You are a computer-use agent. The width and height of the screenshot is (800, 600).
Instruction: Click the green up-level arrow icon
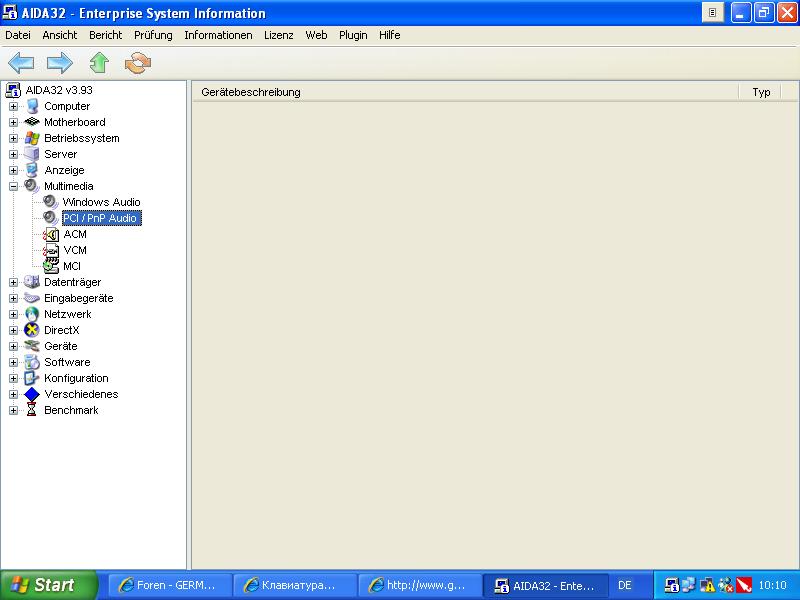click(x=99, y=63)
